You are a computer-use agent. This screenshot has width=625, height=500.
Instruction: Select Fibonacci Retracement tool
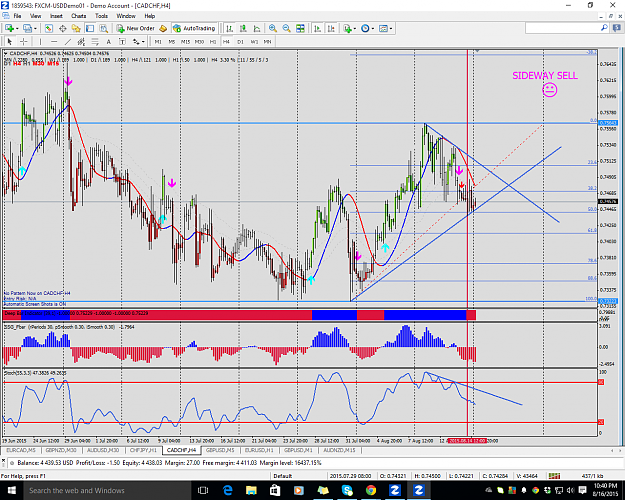pos(95,41)
